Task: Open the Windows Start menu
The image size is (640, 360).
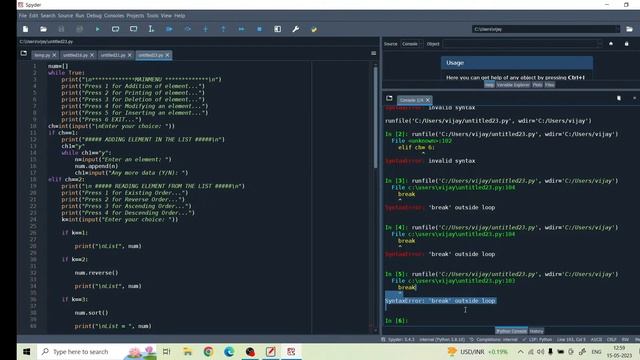Action: click(x=27, y=351)
